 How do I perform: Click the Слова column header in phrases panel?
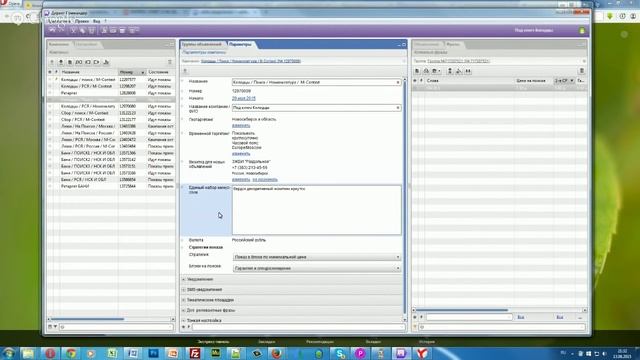(x=433, y=80)
